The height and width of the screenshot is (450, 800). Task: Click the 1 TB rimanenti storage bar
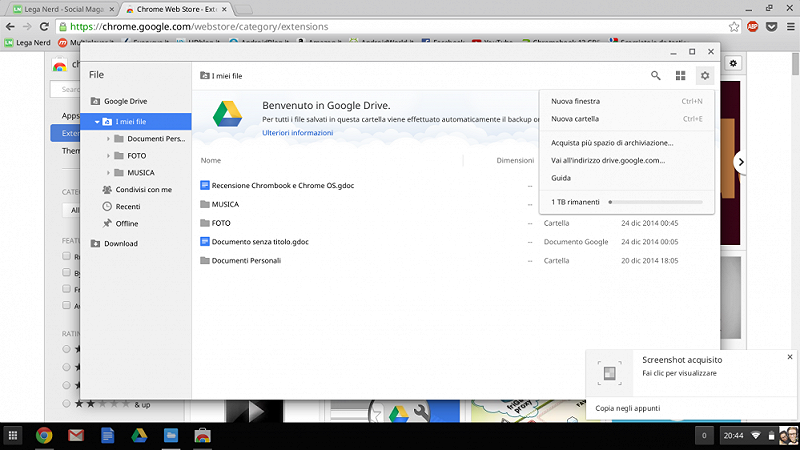click(x=656, y=202)
